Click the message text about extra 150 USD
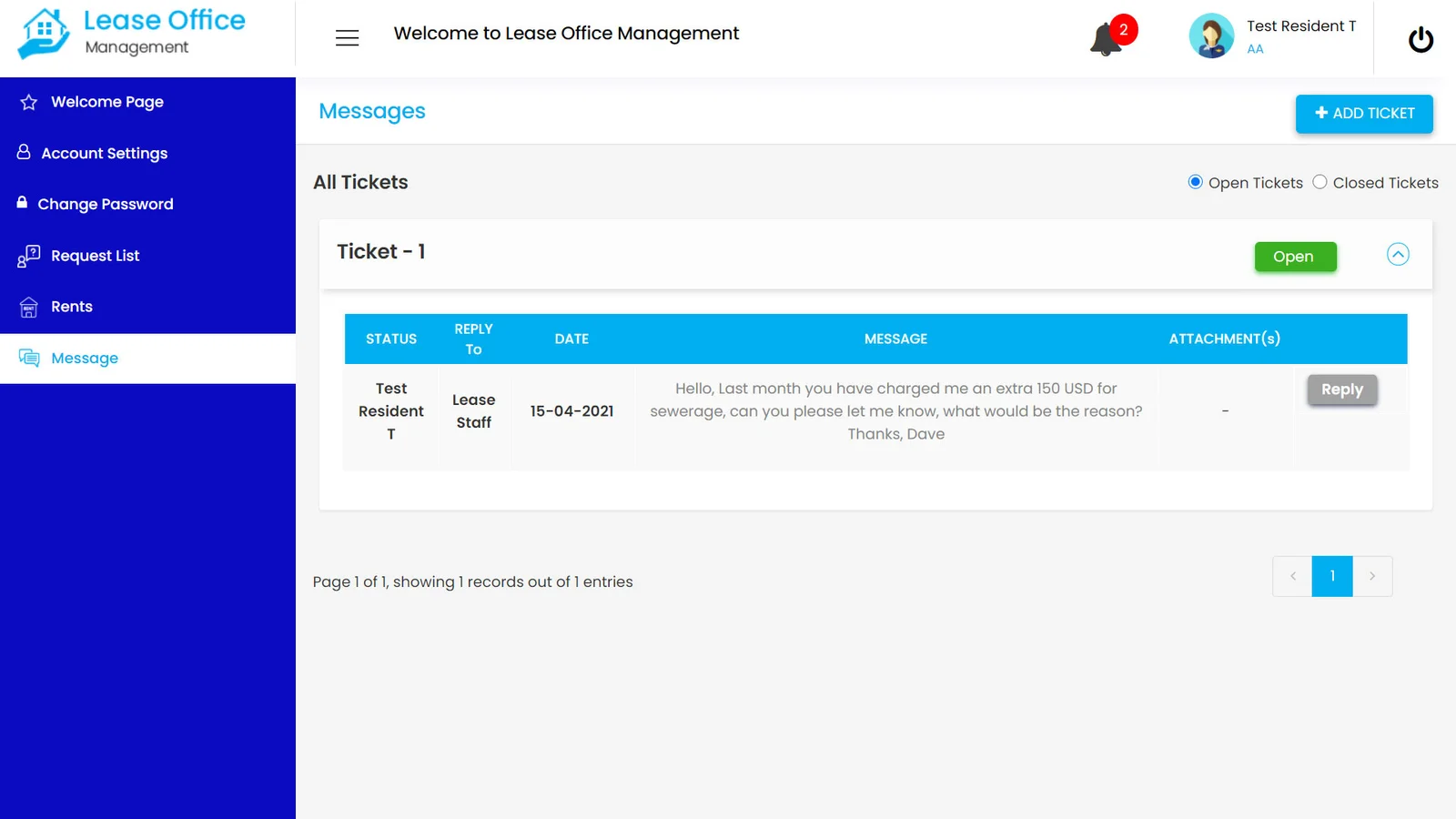The width and height of the screenshot is (1456, 819). pyautogui.click(x=895, y=411)
